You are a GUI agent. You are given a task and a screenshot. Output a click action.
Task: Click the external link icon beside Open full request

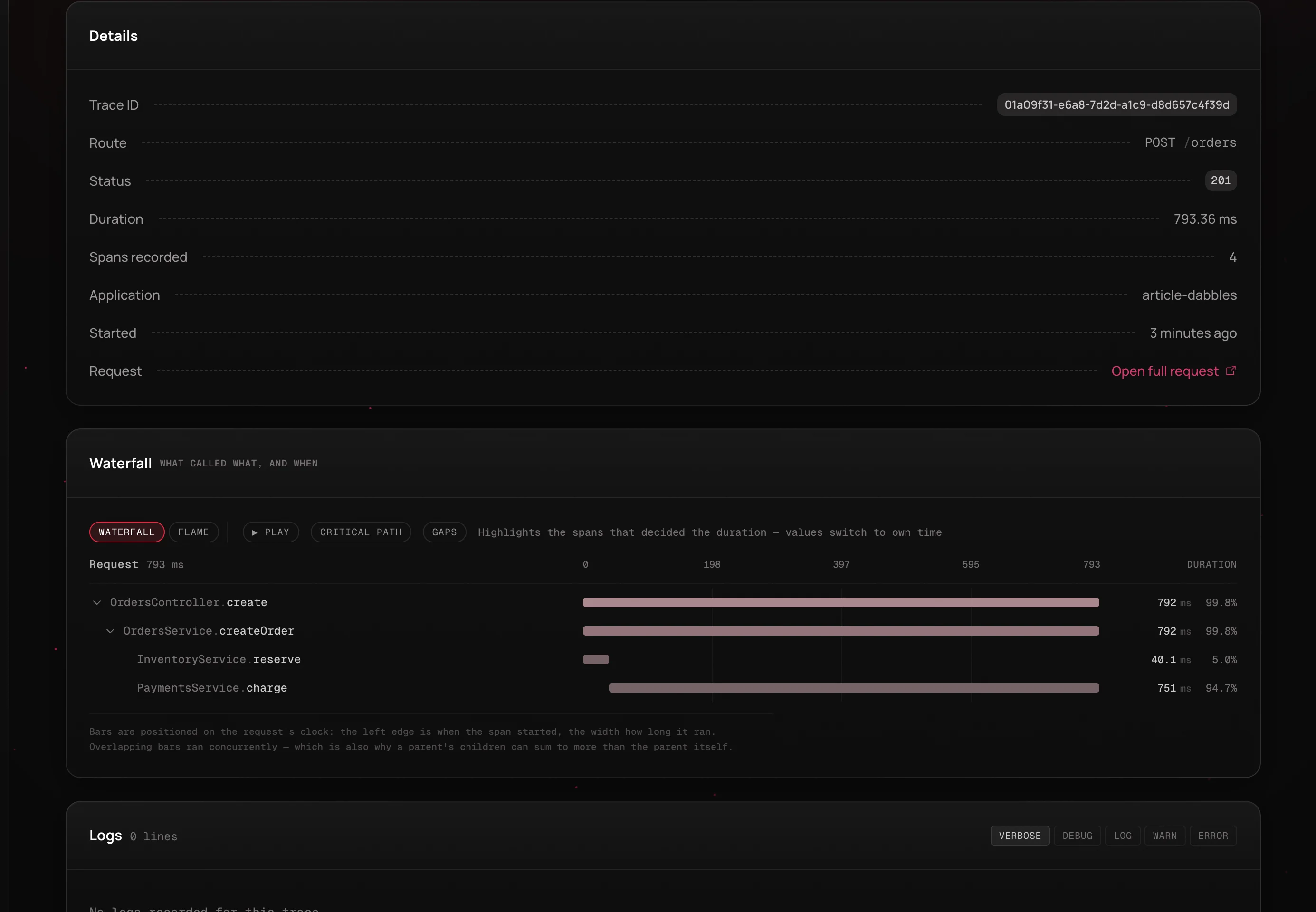click(x=1231, y=371)
